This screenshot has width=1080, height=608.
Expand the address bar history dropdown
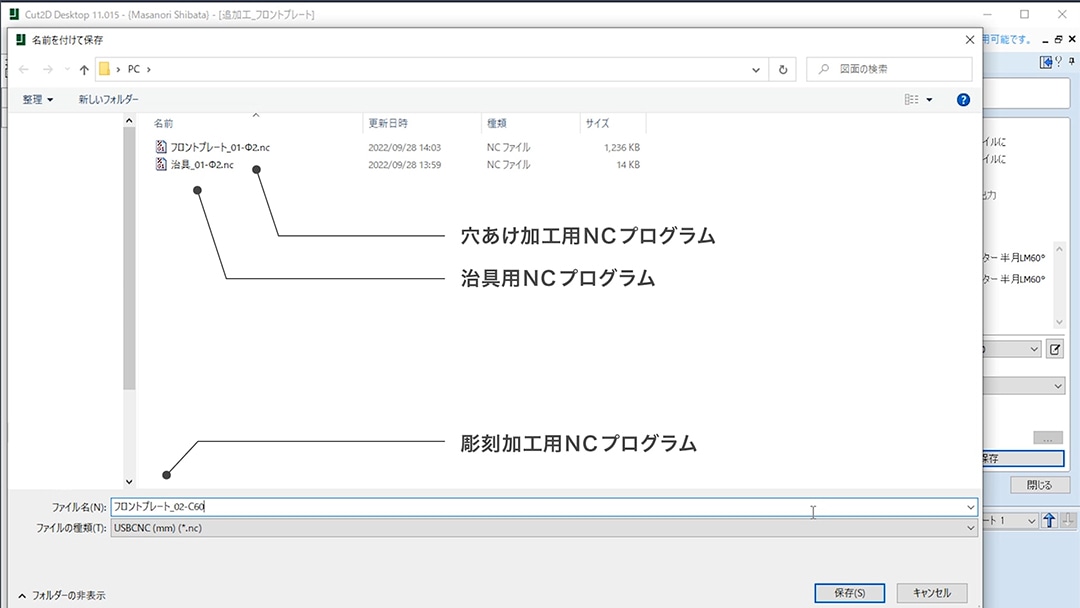757,70
